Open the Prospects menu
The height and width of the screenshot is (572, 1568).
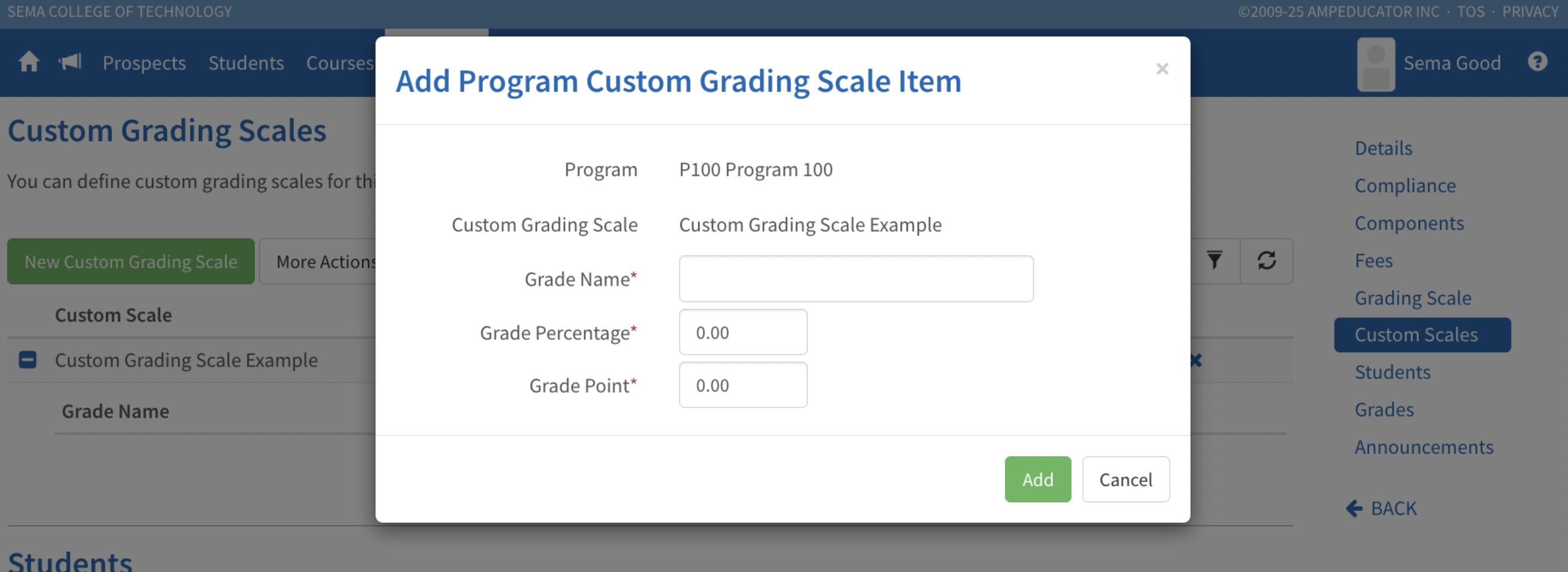click(144, 63)
